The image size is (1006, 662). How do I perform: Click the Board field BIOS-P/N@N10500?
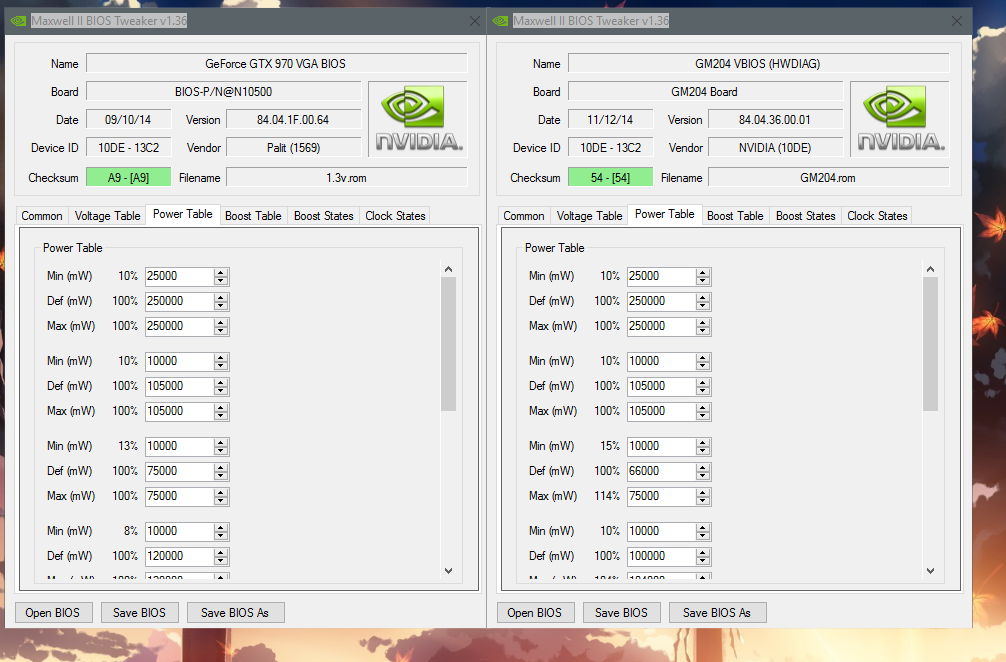[223, 92]
